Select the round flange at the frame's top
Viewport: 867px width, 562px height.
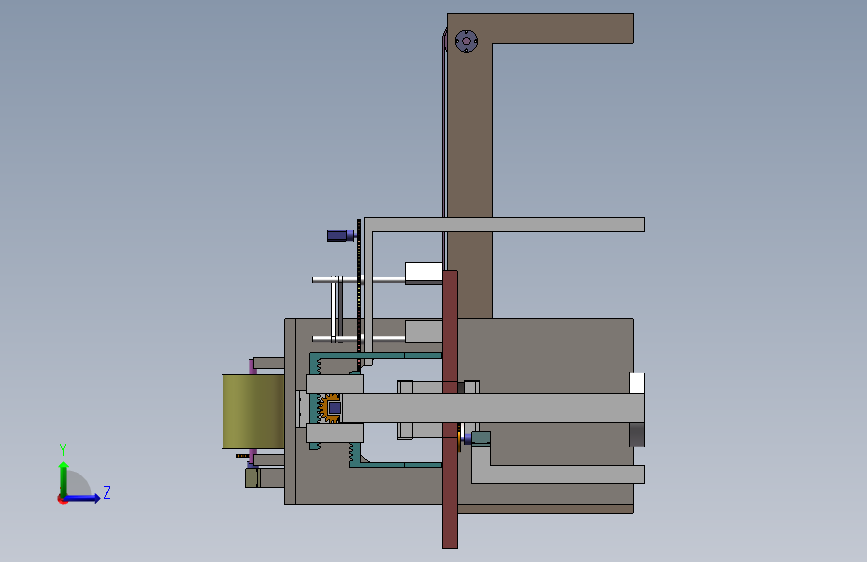coord(466,41)
